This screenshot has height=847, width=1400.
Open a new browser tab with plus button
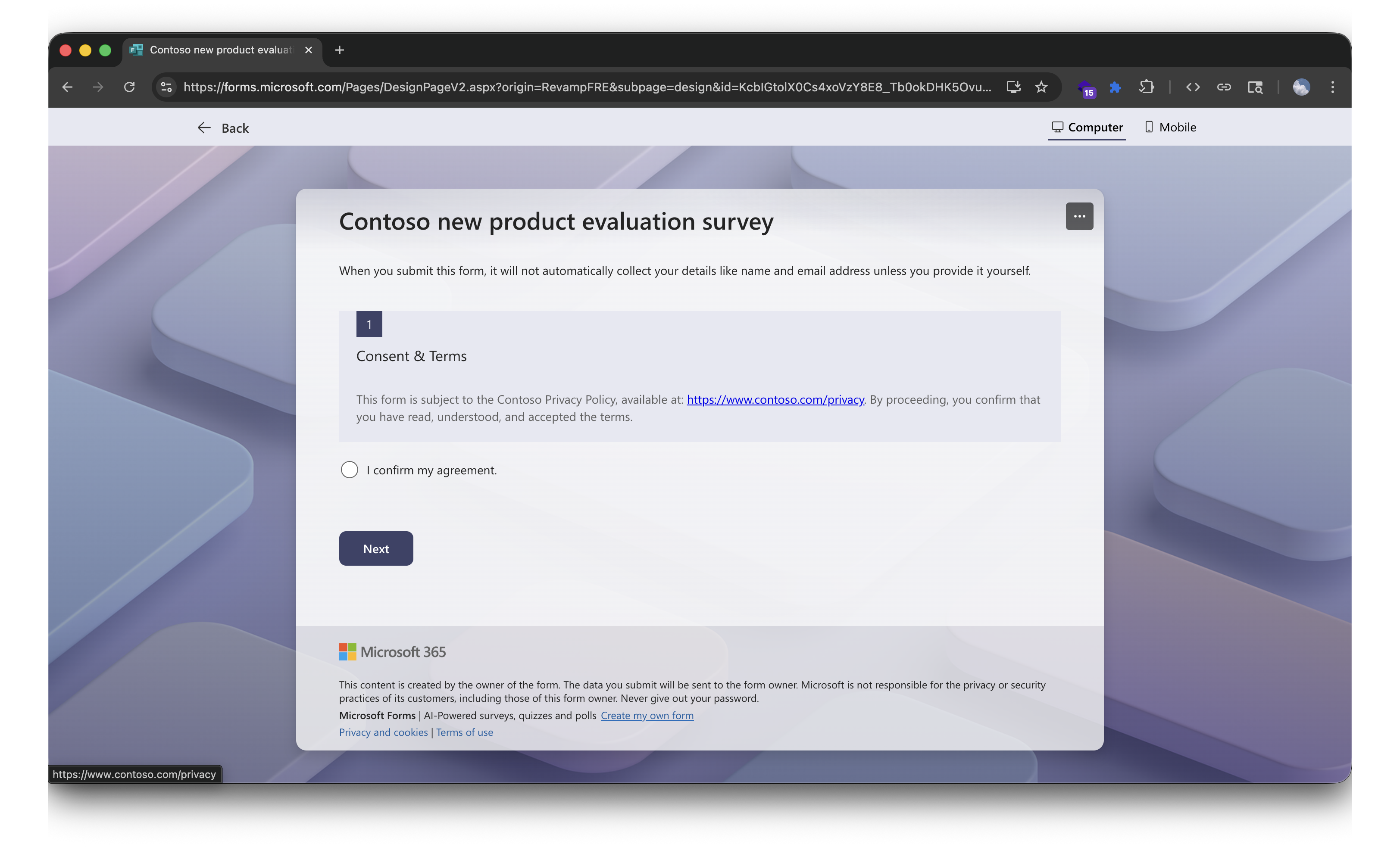[339, 50]
